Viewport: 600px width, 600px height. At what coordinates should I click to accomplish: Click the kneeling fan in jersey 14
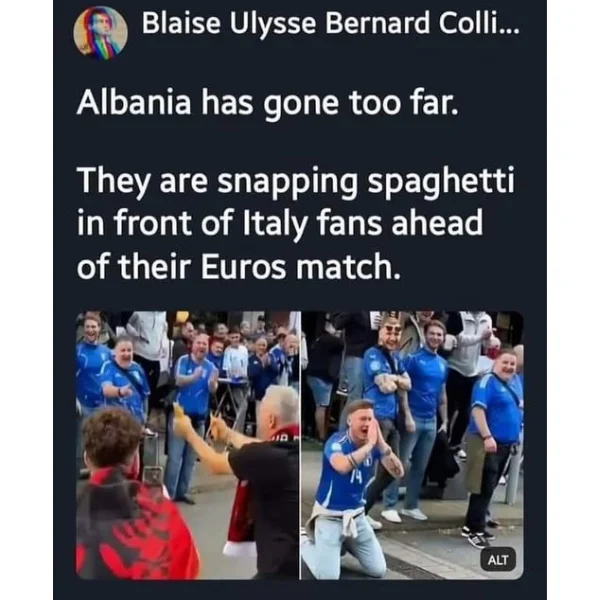click(x=350, y=488)
